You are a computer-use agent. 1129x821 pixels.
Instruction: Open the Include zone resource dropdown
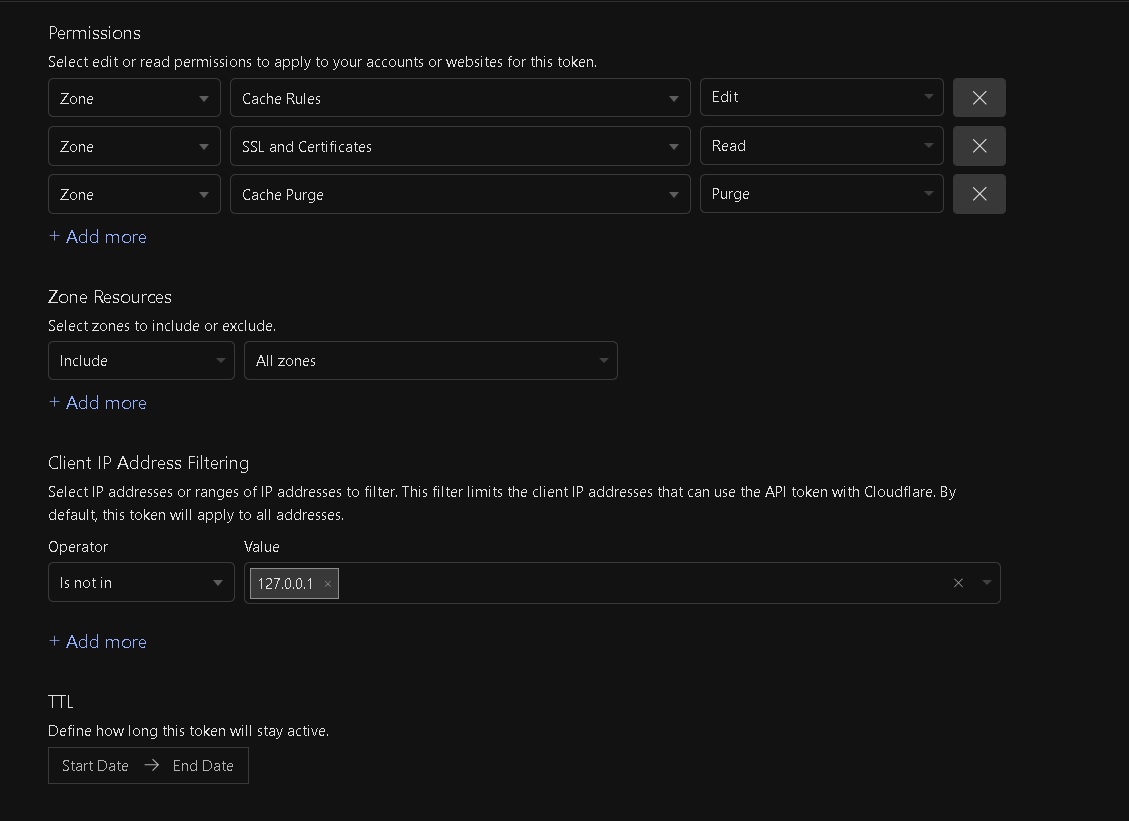pos(141,361)
